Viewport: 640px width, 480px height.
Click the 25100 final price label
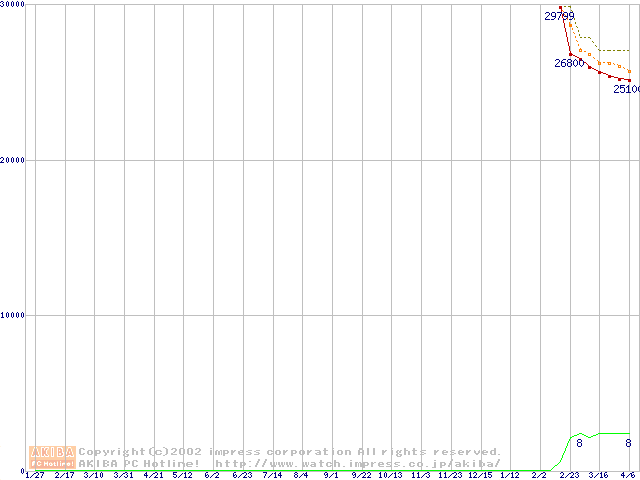pyautogui.click(x=626, y=89)
